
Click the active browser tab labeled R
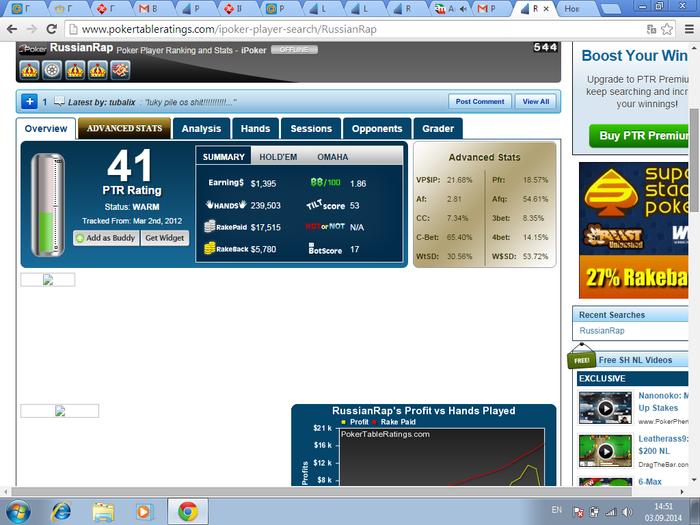point(535,8)
